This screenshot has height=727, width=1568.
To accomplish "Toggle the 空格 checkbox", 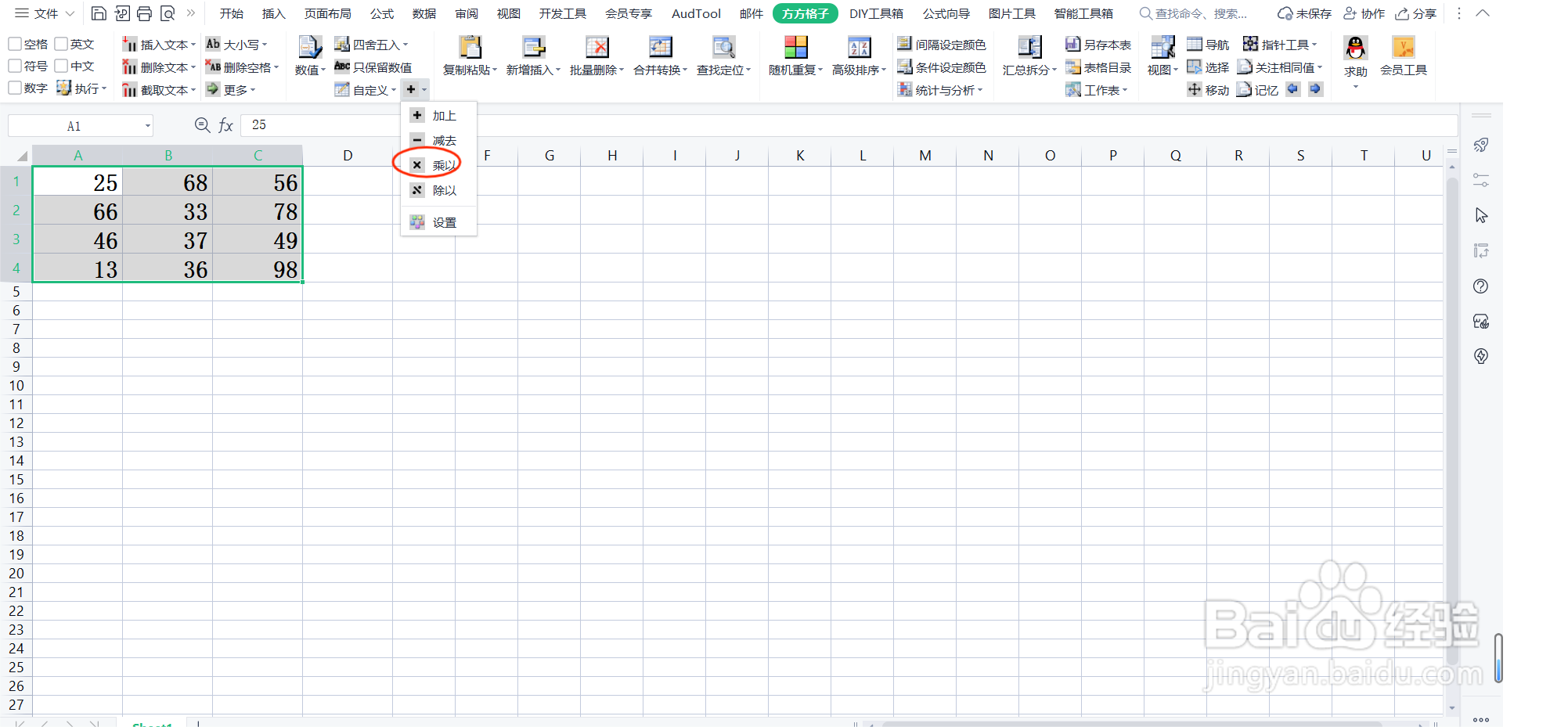I will (x=15, y=44).
